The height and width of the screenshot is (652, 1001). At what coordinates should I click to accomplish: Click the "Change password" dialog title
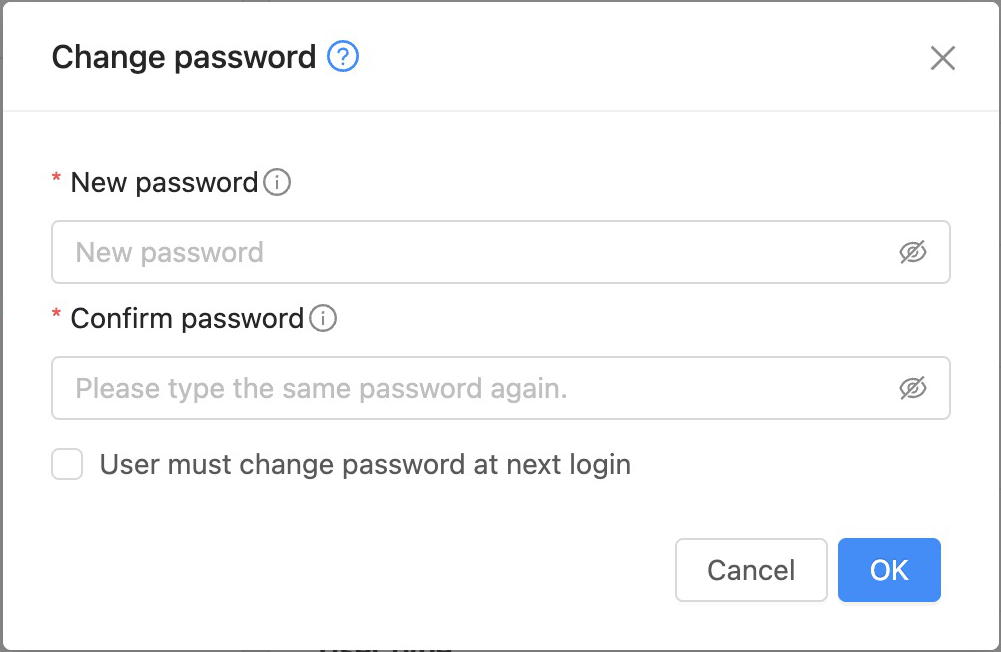(184, 57)
